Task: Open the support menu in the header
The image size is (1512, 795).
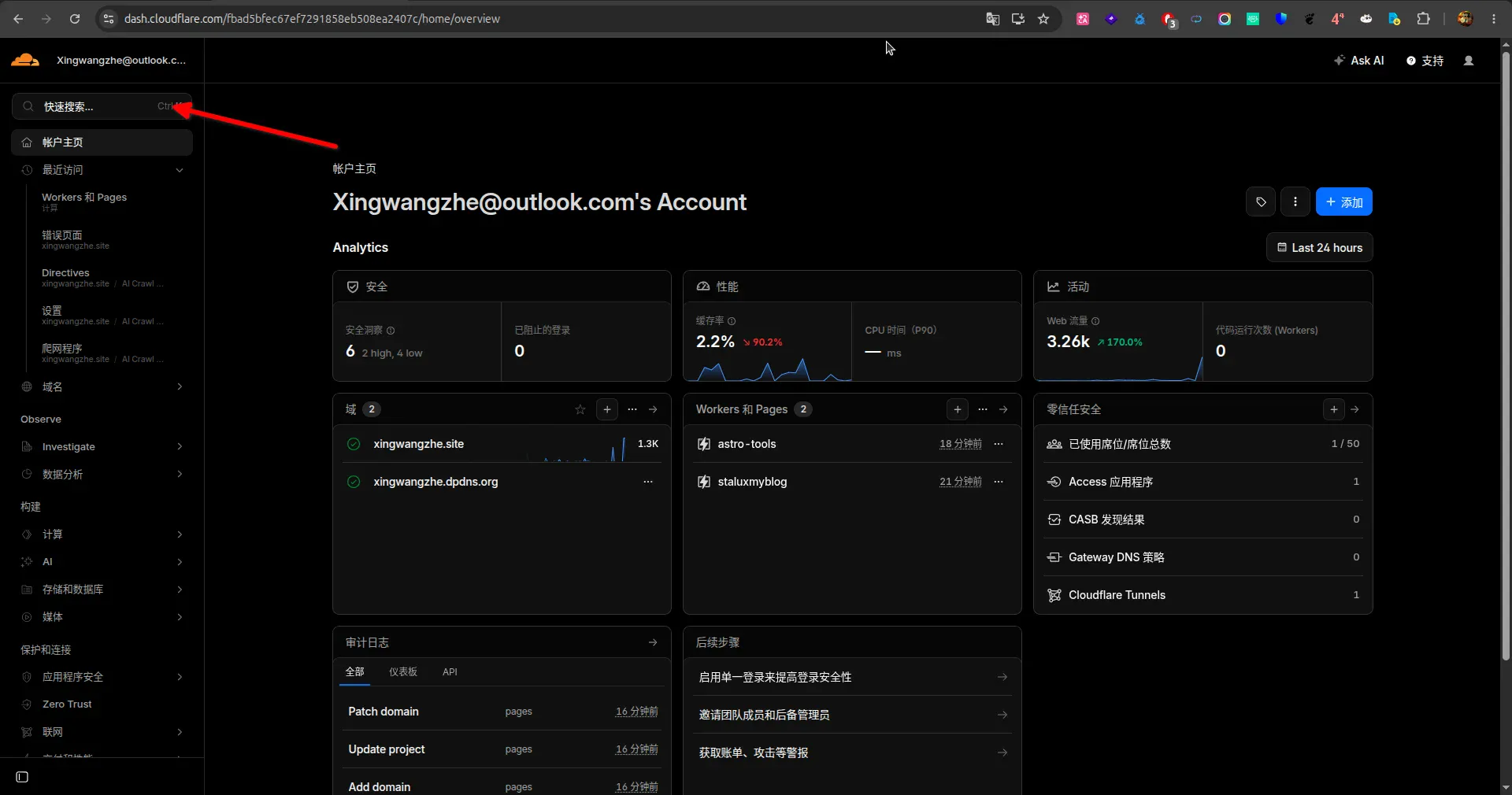Action: pos(1425,61)
